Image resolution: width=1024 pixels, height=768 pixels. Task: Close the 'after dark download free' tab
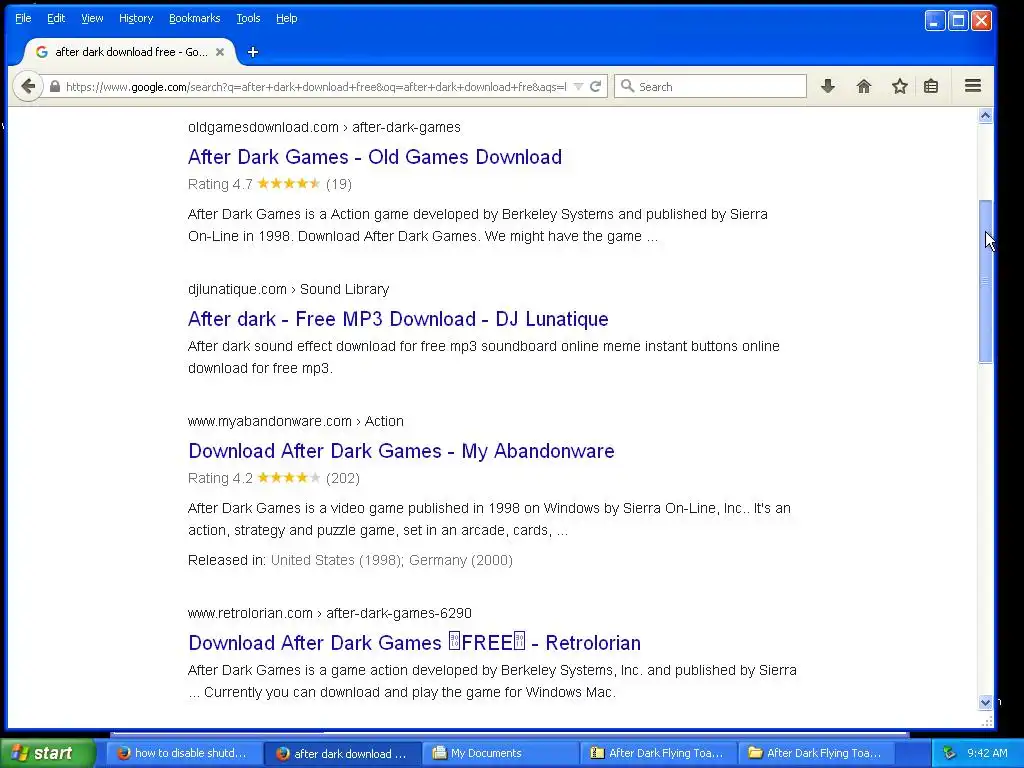pyautogui.click(x=220, y=52)
